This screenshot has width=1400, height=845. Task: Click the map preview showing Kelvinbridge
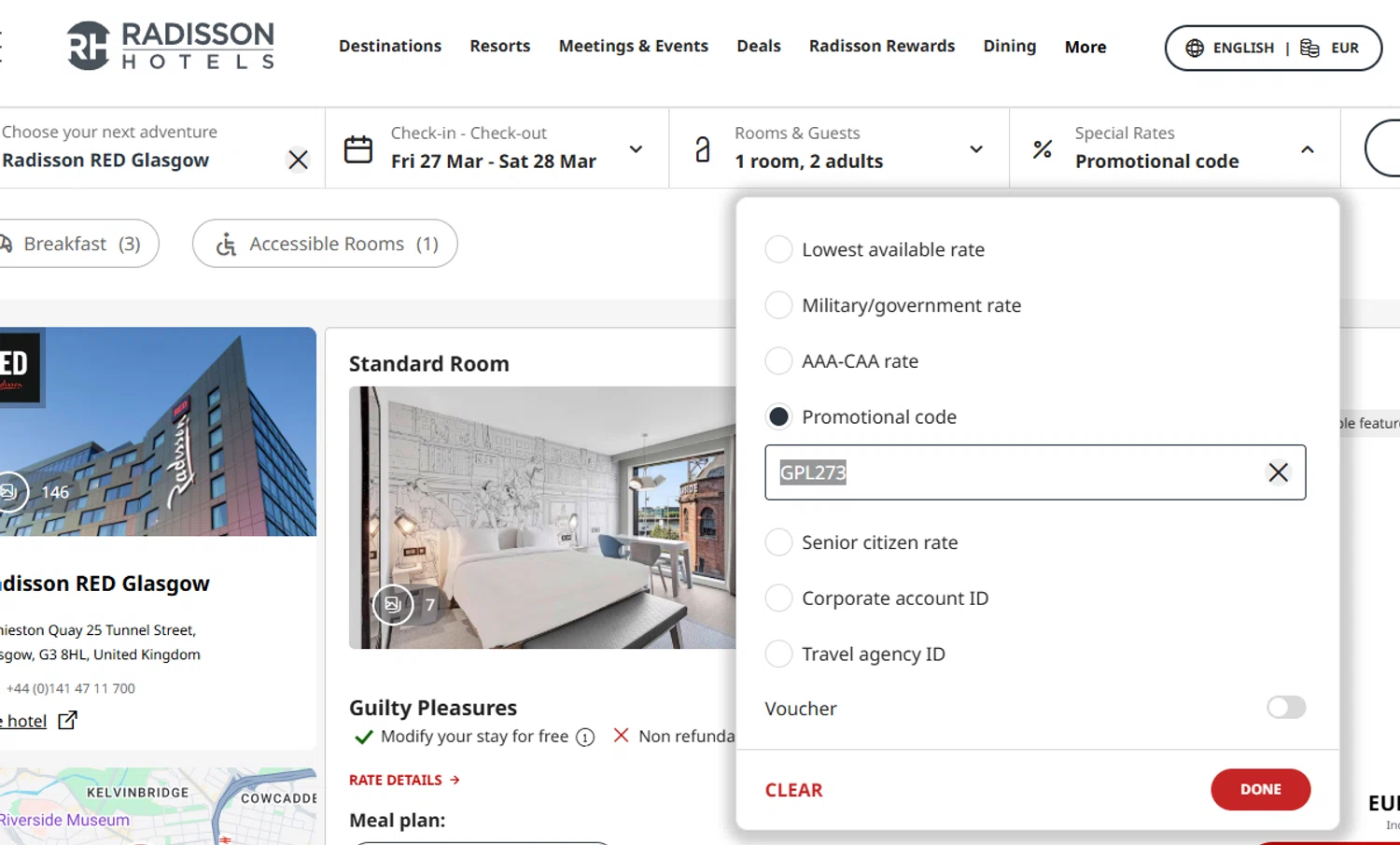coord(158,807)
